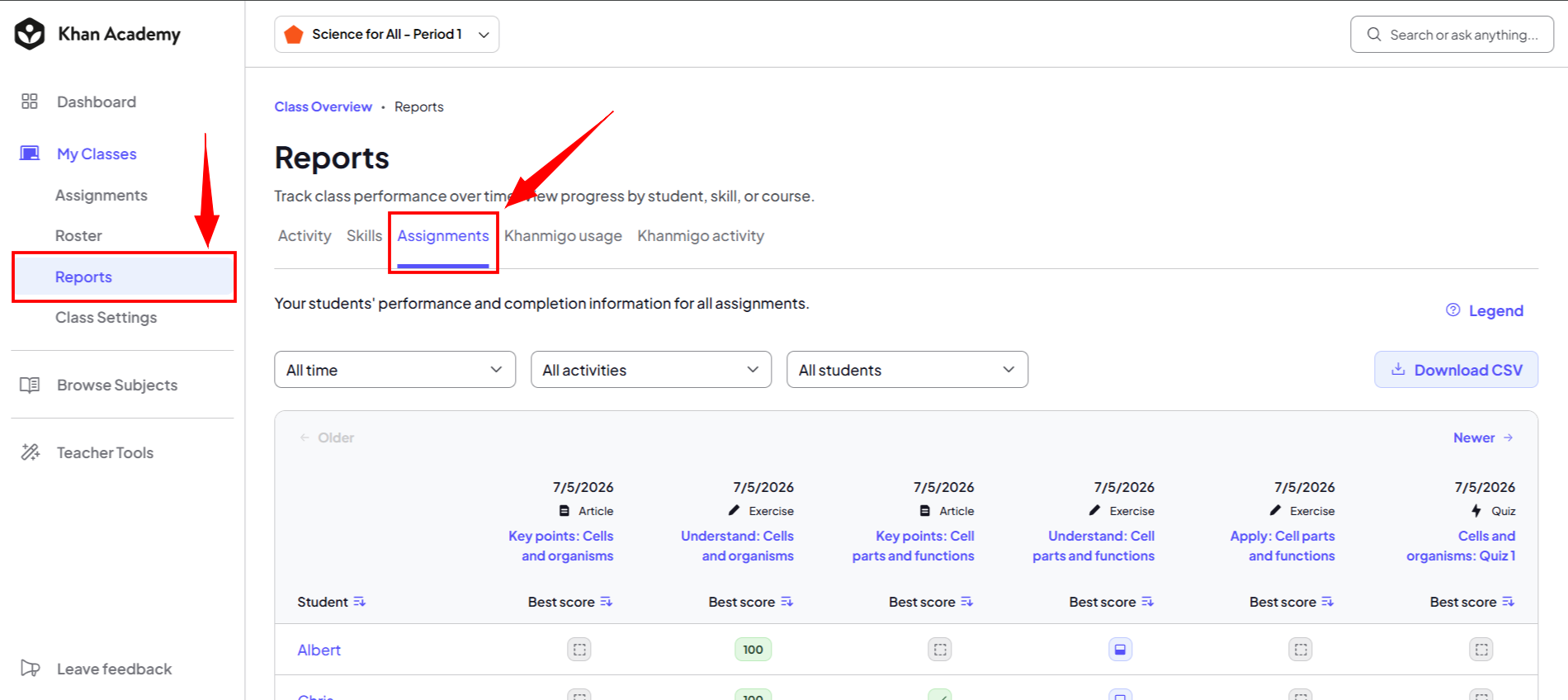The height and width of the screenshot is (700, 1568).
Task: Click Albert's 100 score badge
Action: click(x=753, y=650)
